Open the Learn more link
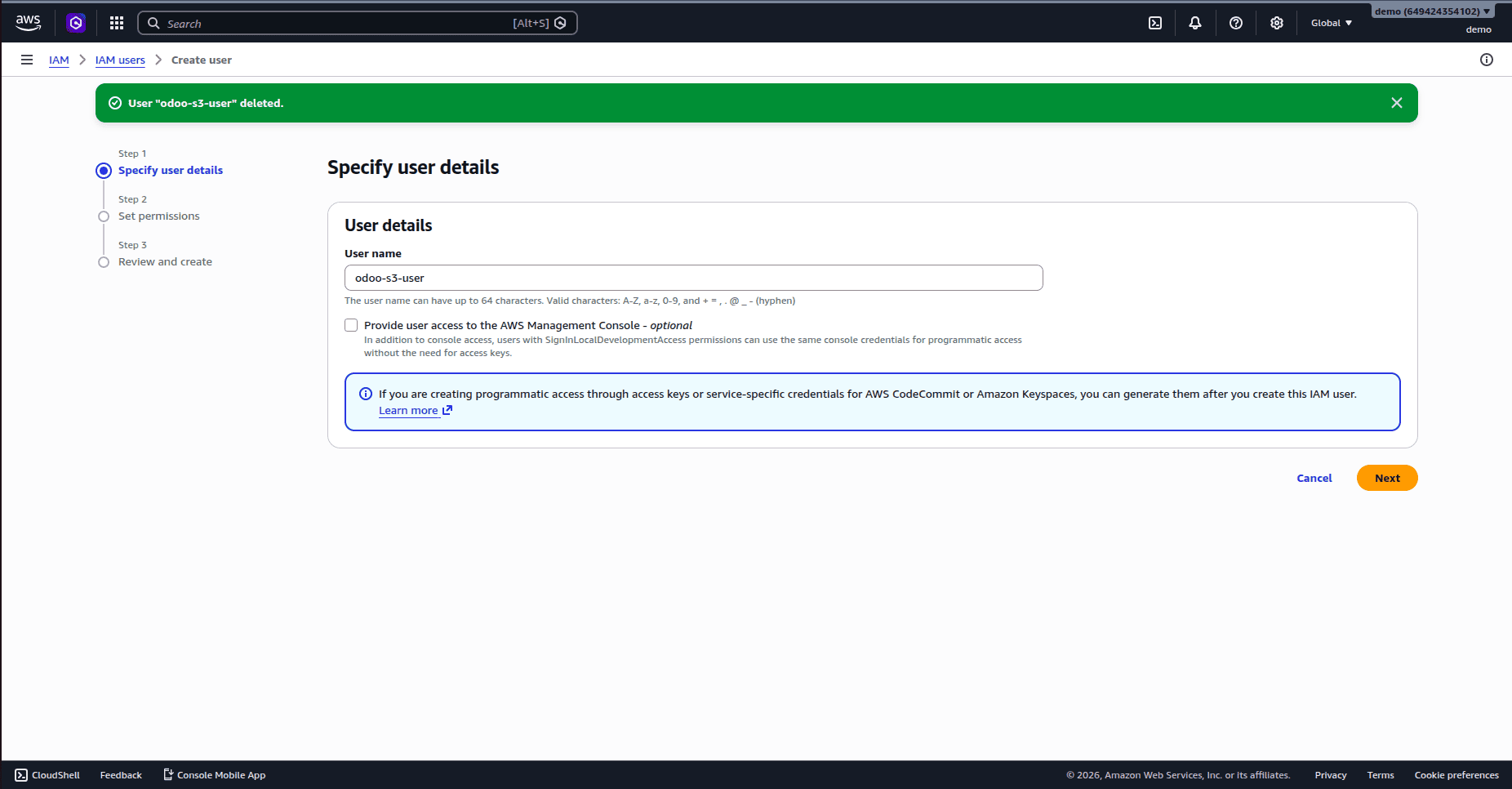The height and width of the screenshot is (789, 1512). tap(408, 410)
